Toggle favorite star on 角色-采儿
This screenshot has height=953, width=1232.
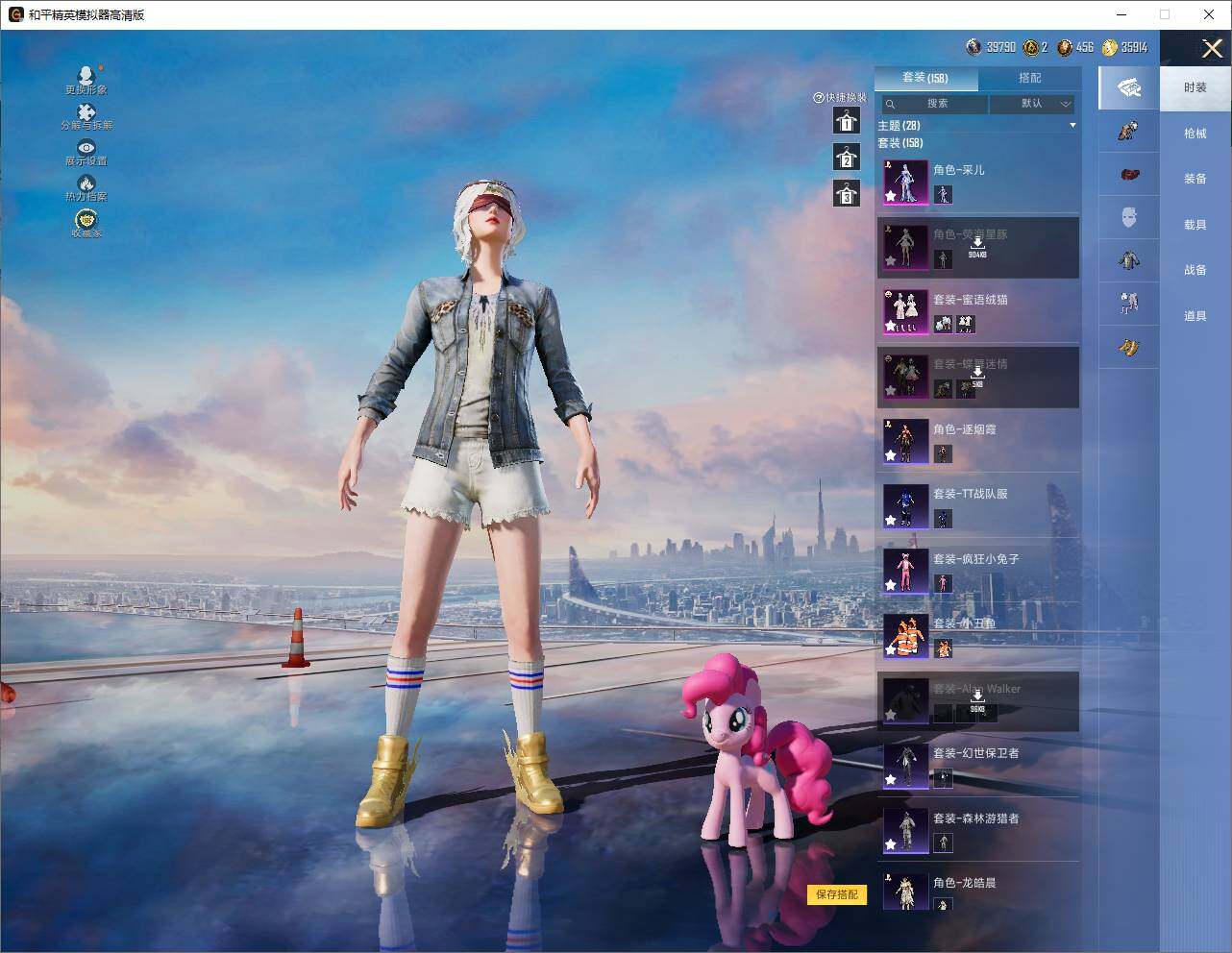pos(891,195)
